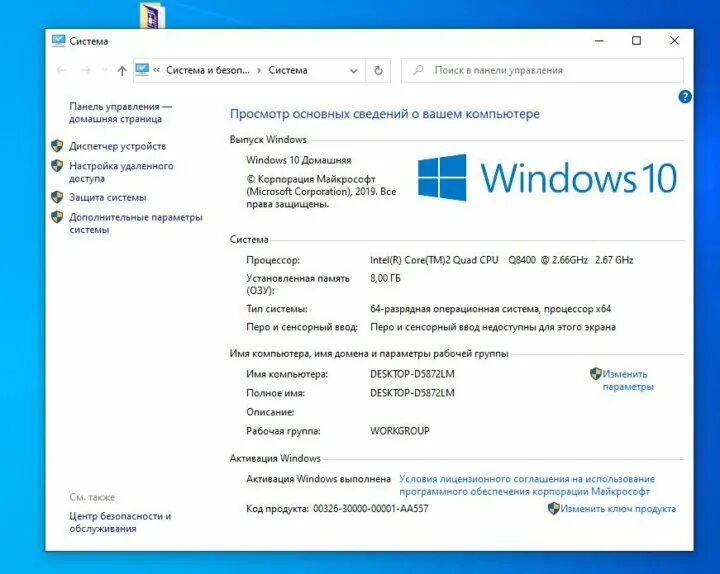Select '64-разрядная операционная система' text

(454, 309)
